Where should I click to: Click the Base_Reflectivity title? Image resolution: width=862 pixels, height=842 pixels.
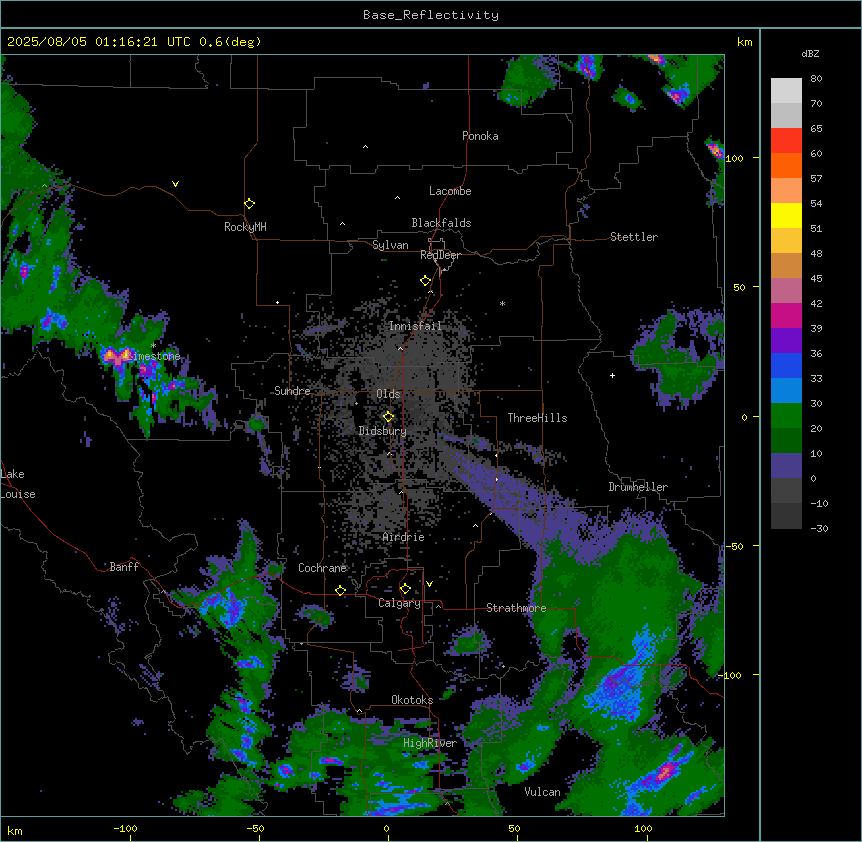[431, 15]
